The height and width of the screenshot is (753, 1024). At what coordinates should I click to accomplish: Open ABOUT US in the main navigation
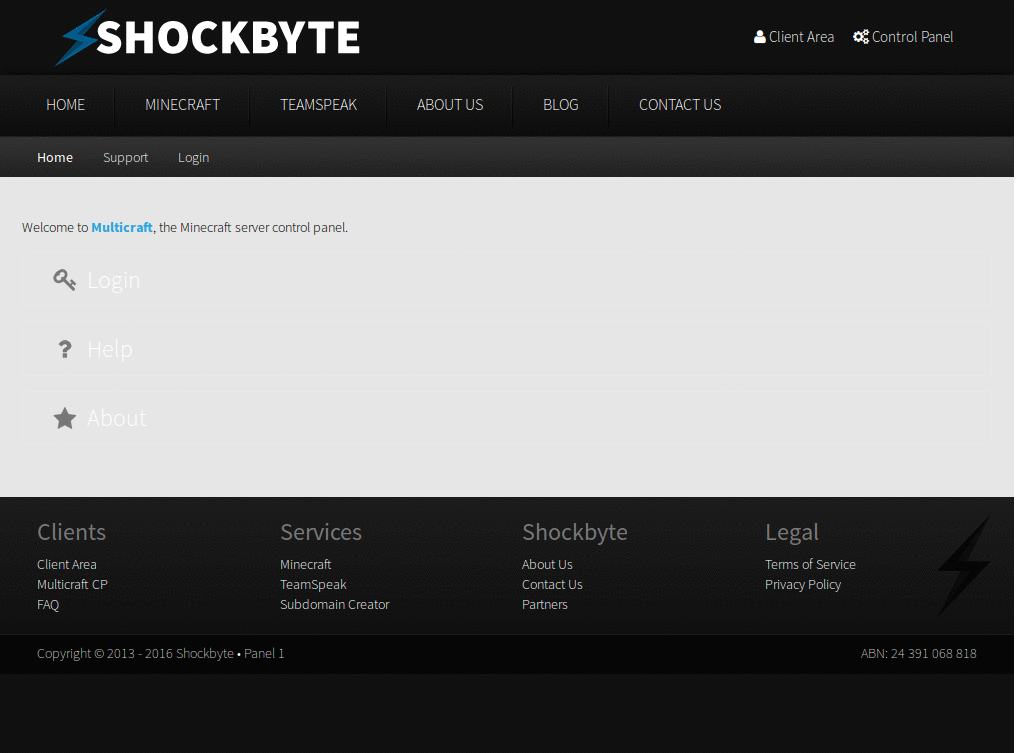pyautogui.click(x=450, y=104)
